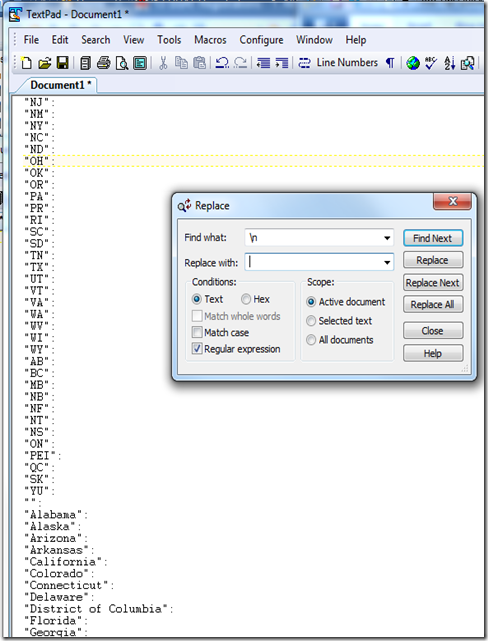The width and height of the screenshot is (488, 641).
Task: Click the Cut scissors icon
Action: point(163,63)
